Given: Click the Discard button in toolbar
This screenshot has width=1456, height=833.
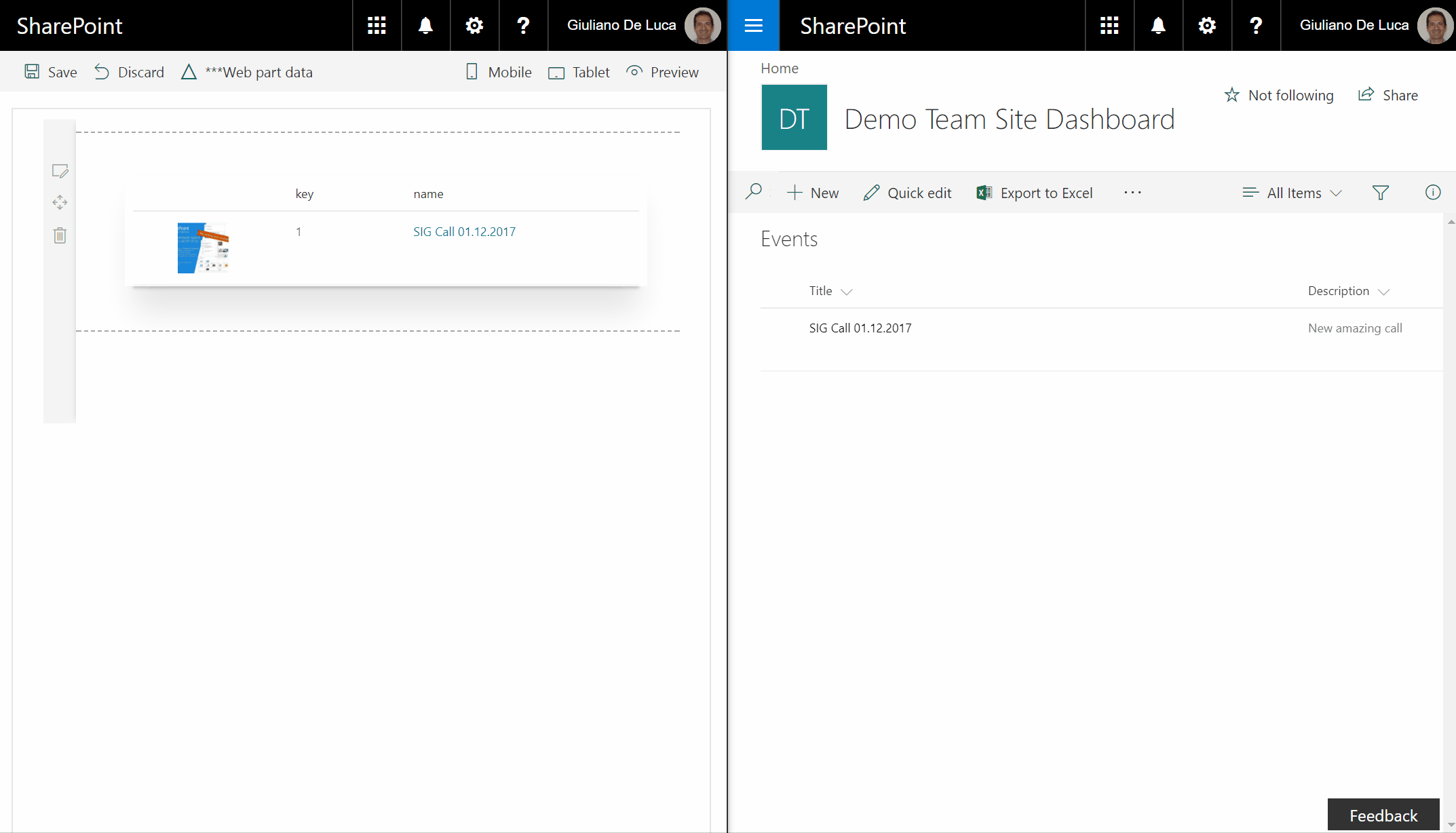Looking at the screenshot, I should tap(130, 71).
